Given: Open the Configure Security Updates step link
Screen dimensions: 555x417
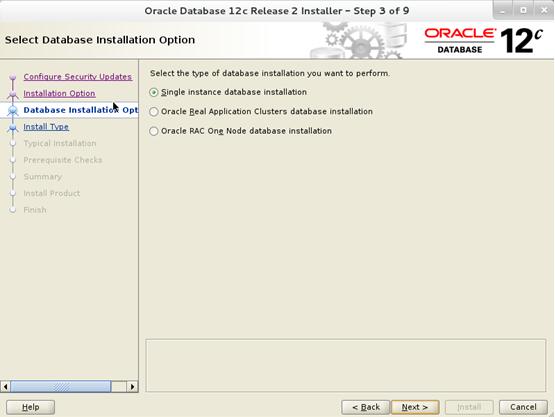Looking at the screenshot, I should (x=78, y=77).
